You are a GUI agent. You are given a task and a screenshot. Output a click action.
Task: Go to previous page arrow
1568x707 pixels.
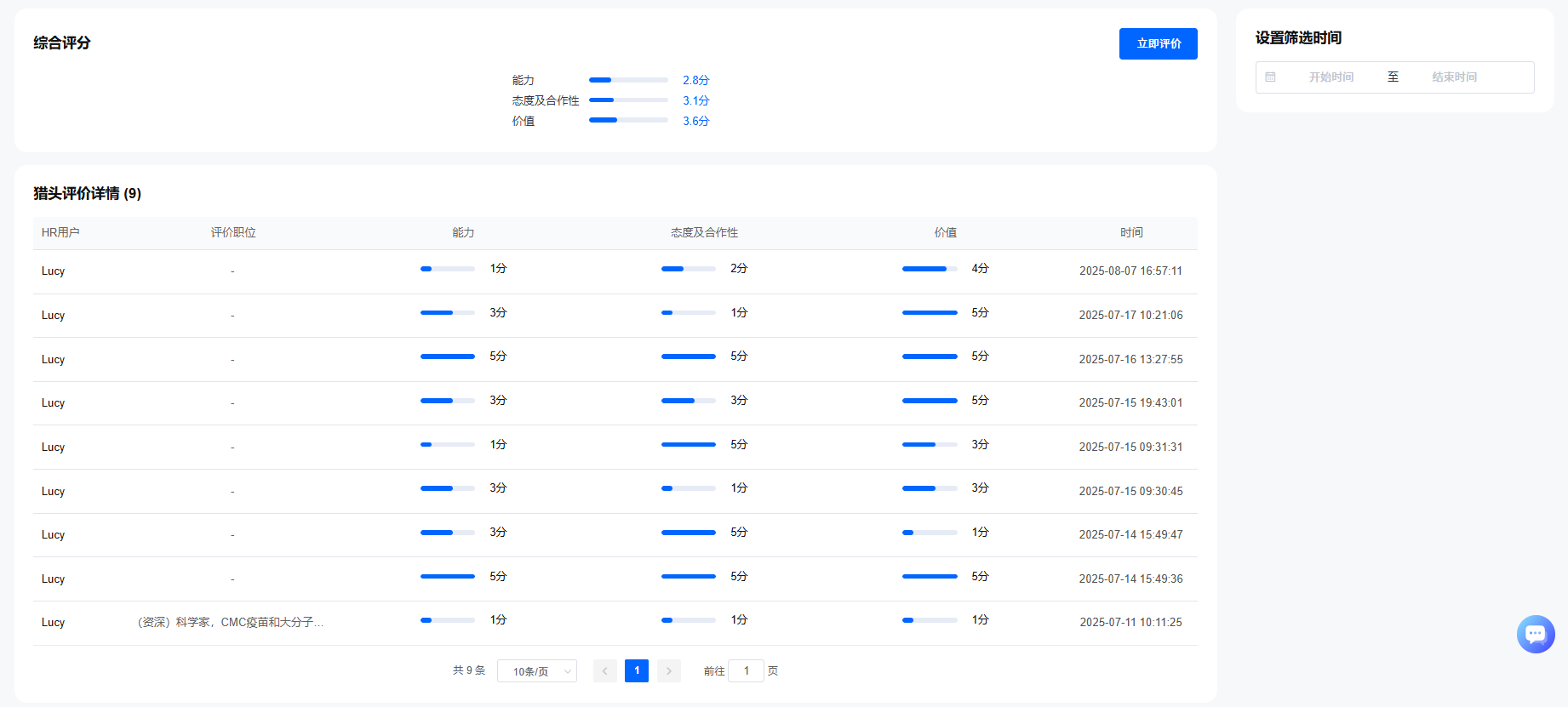[605, 671]
